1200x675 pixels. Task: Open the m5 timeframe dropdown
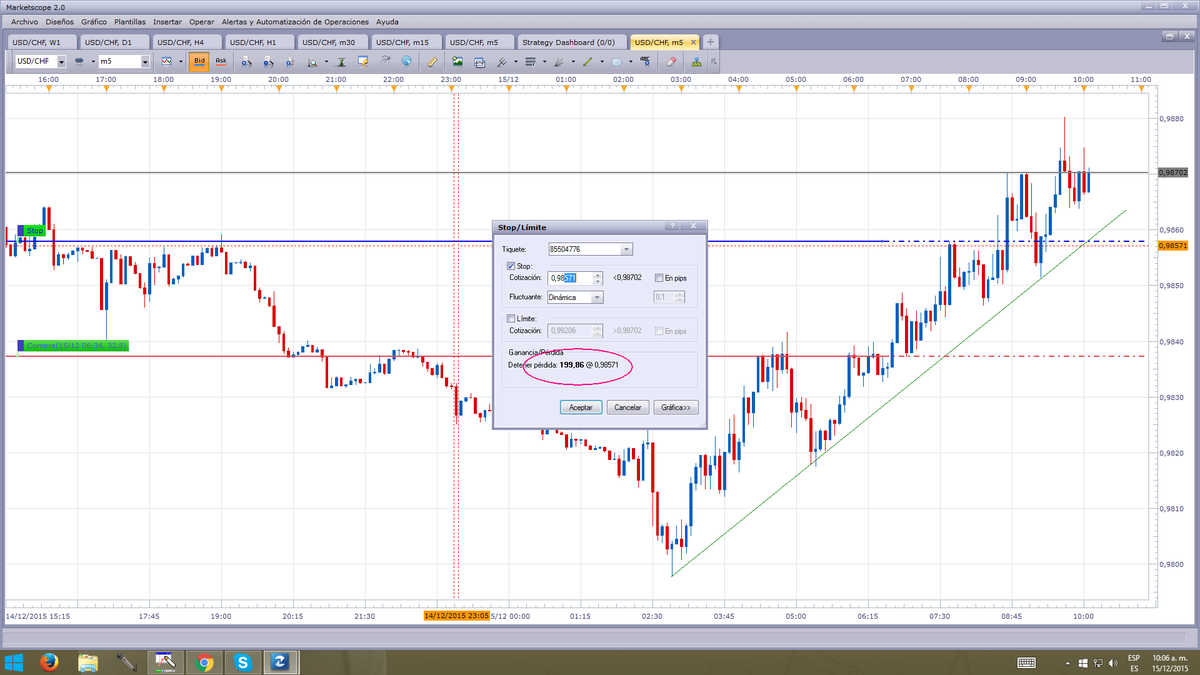pos(145,61)
